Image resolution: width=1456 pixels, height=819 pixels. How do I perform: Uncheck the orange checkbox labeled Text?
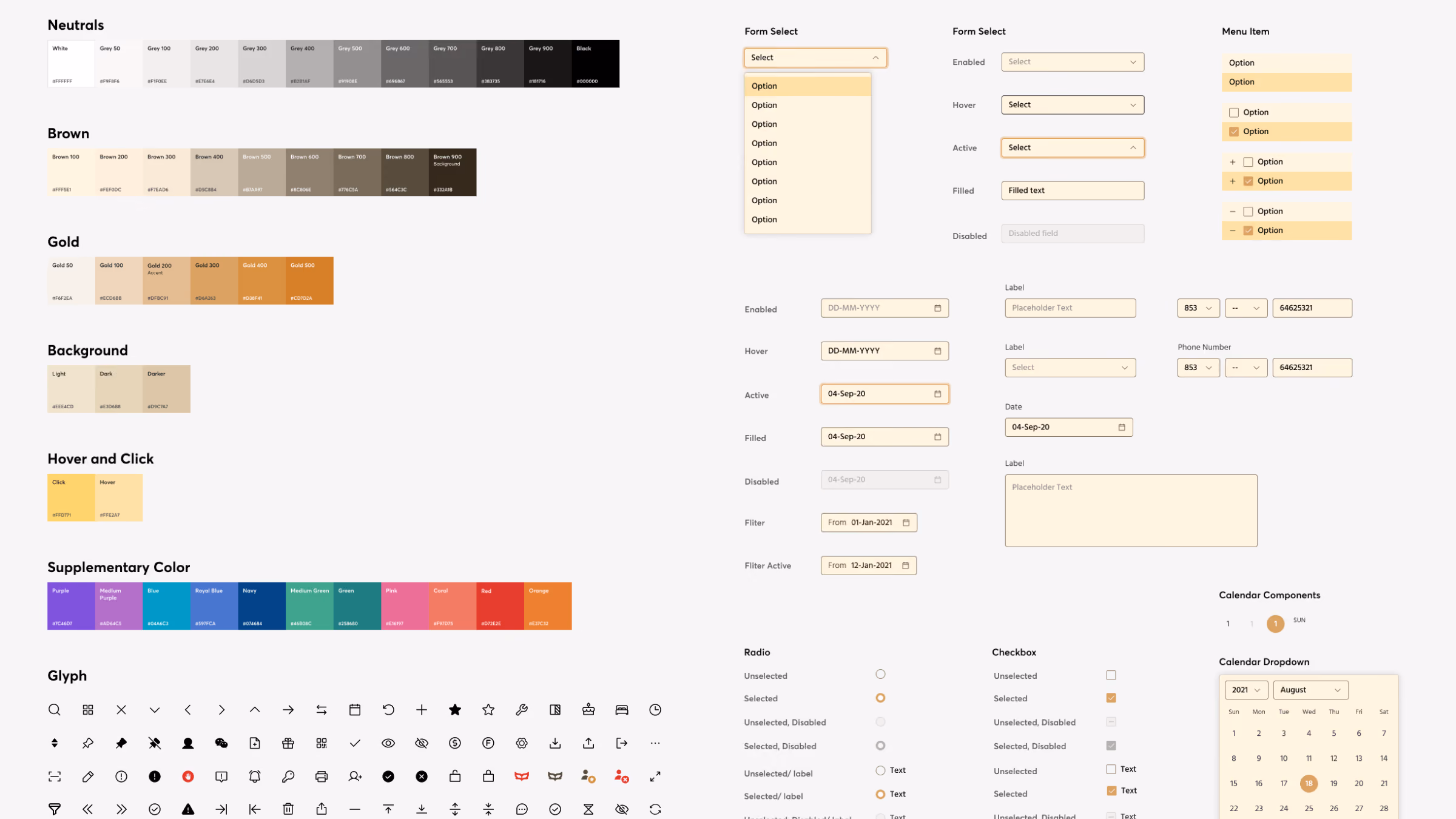pyautogui.click(x=1111, y=791)
